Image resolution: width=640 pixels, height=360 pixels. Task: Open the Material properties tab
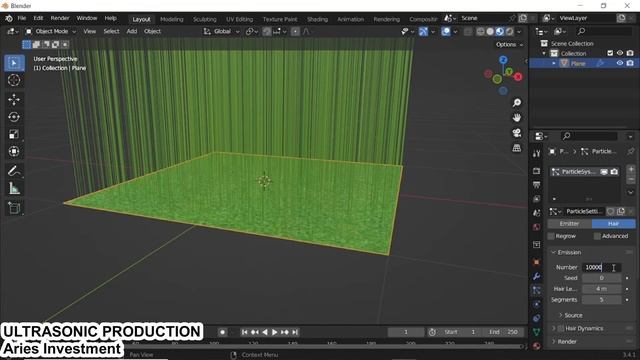(x=536, y=346)
